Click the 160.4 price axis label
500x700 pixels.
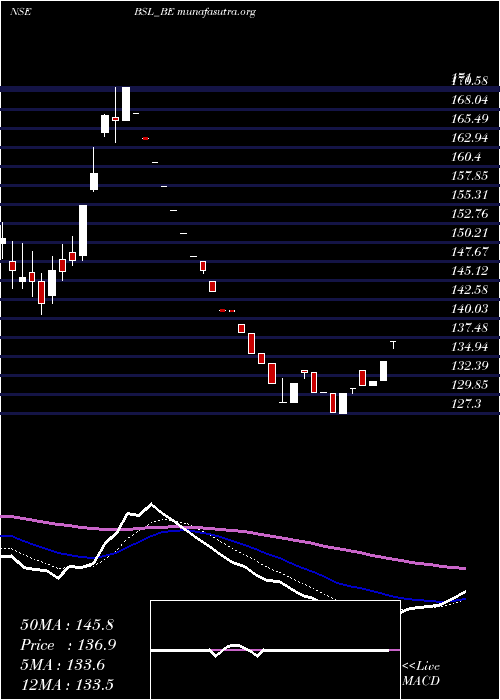[466, 157]
